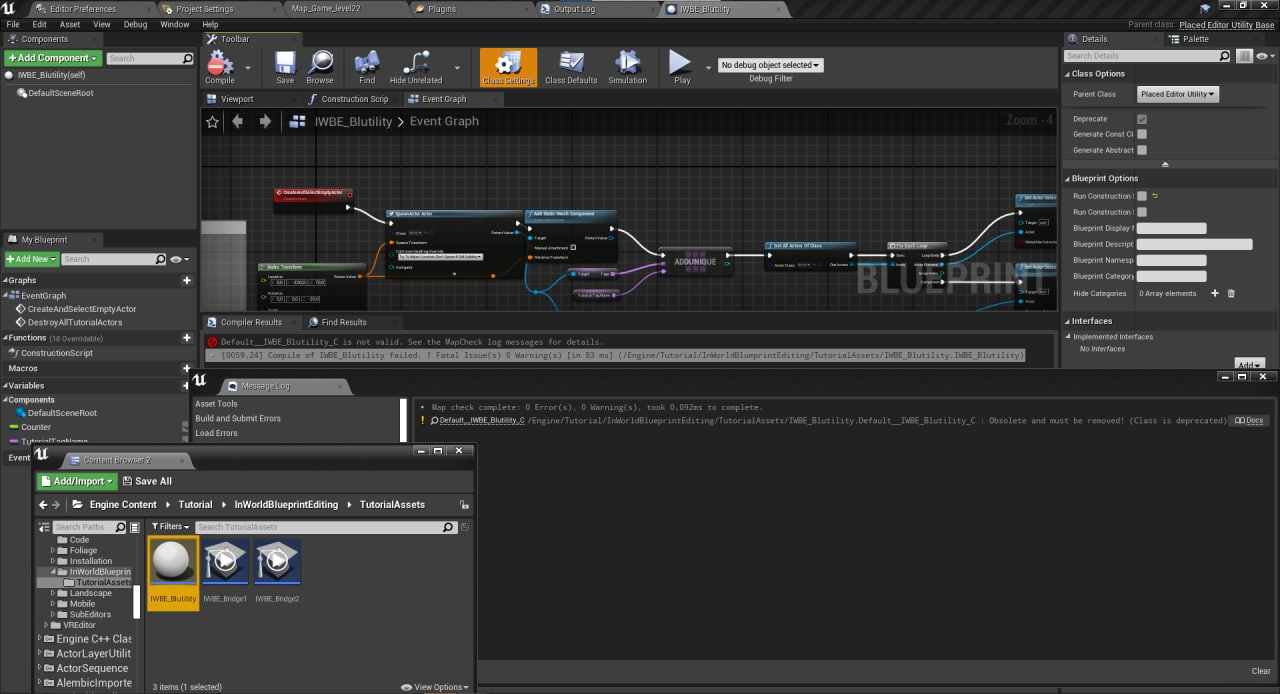Screen dimensions: 1280x694
Task: Toggle first Run Construction Script checkbox
Action: coord(1142,196)
